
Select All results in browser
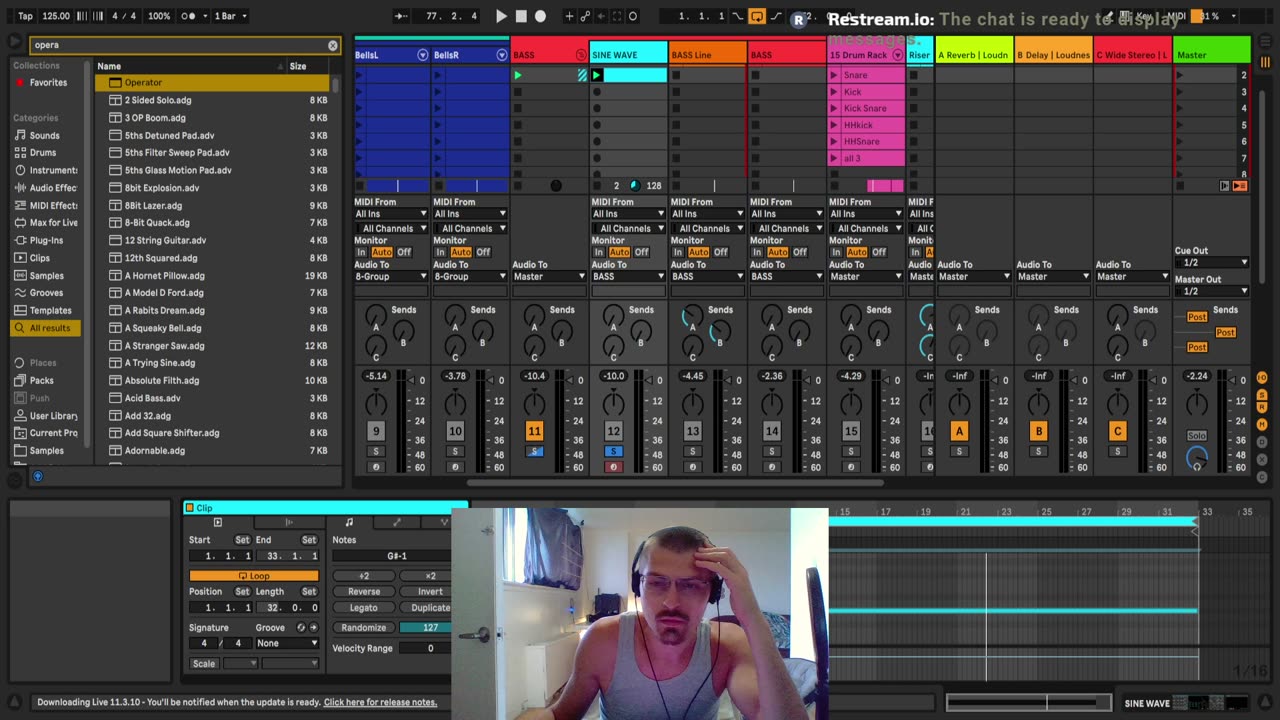48,328
